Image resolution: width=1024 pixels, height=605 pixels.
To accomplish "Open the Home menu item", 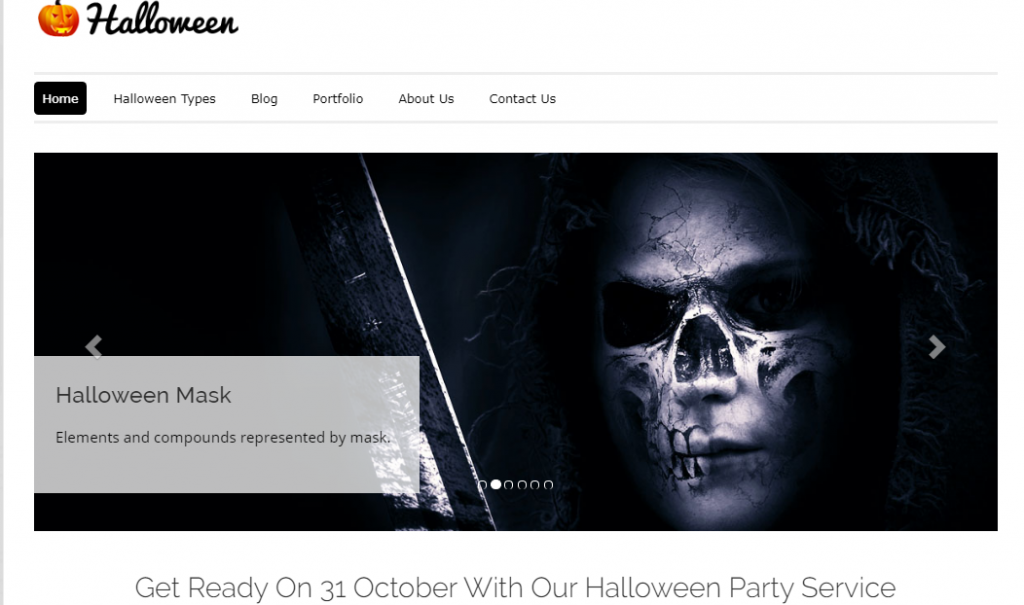I will pos(60,99).
